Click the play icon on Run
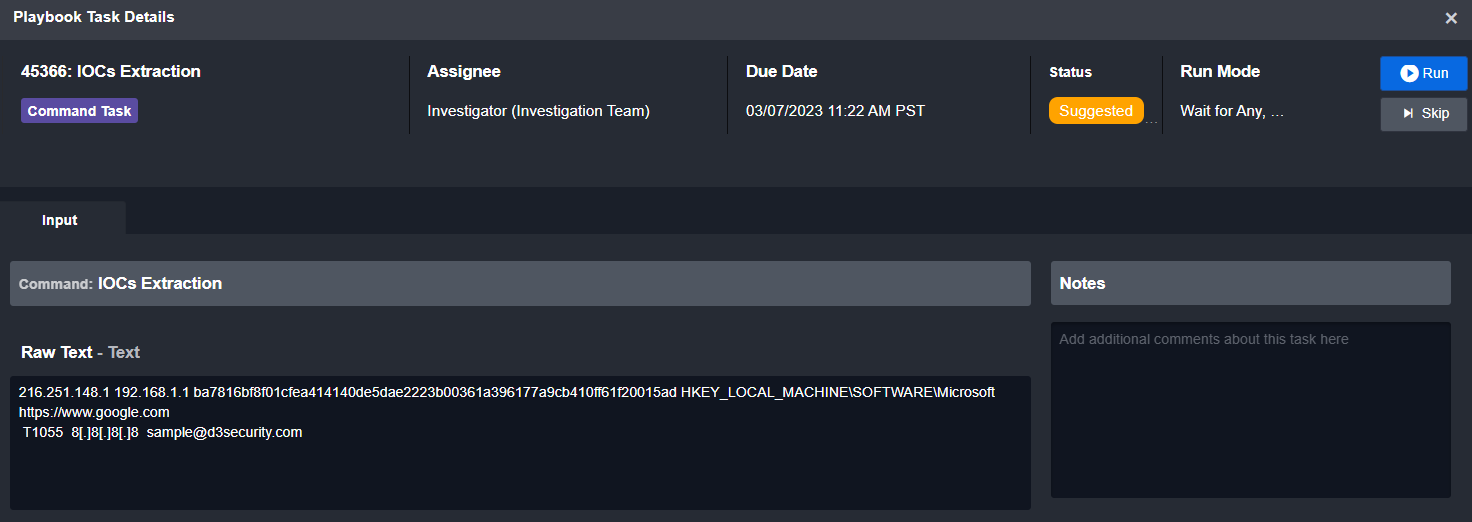Screen dimensions: 1472x522 [x=1409, y=73]
